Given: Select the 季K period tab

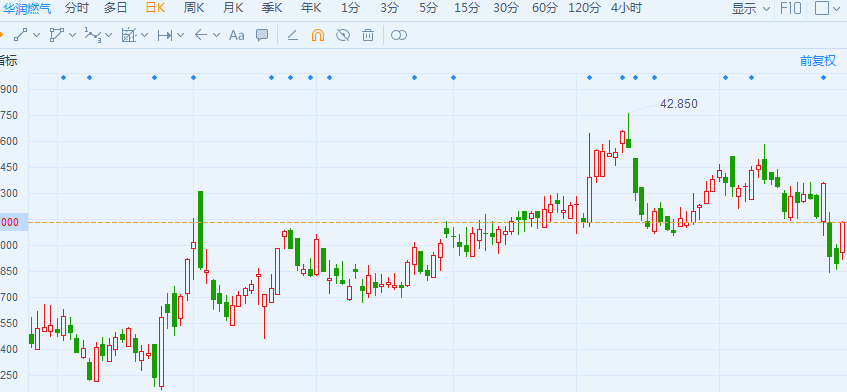Looking at the screenshot, I should tap(272, 8).
